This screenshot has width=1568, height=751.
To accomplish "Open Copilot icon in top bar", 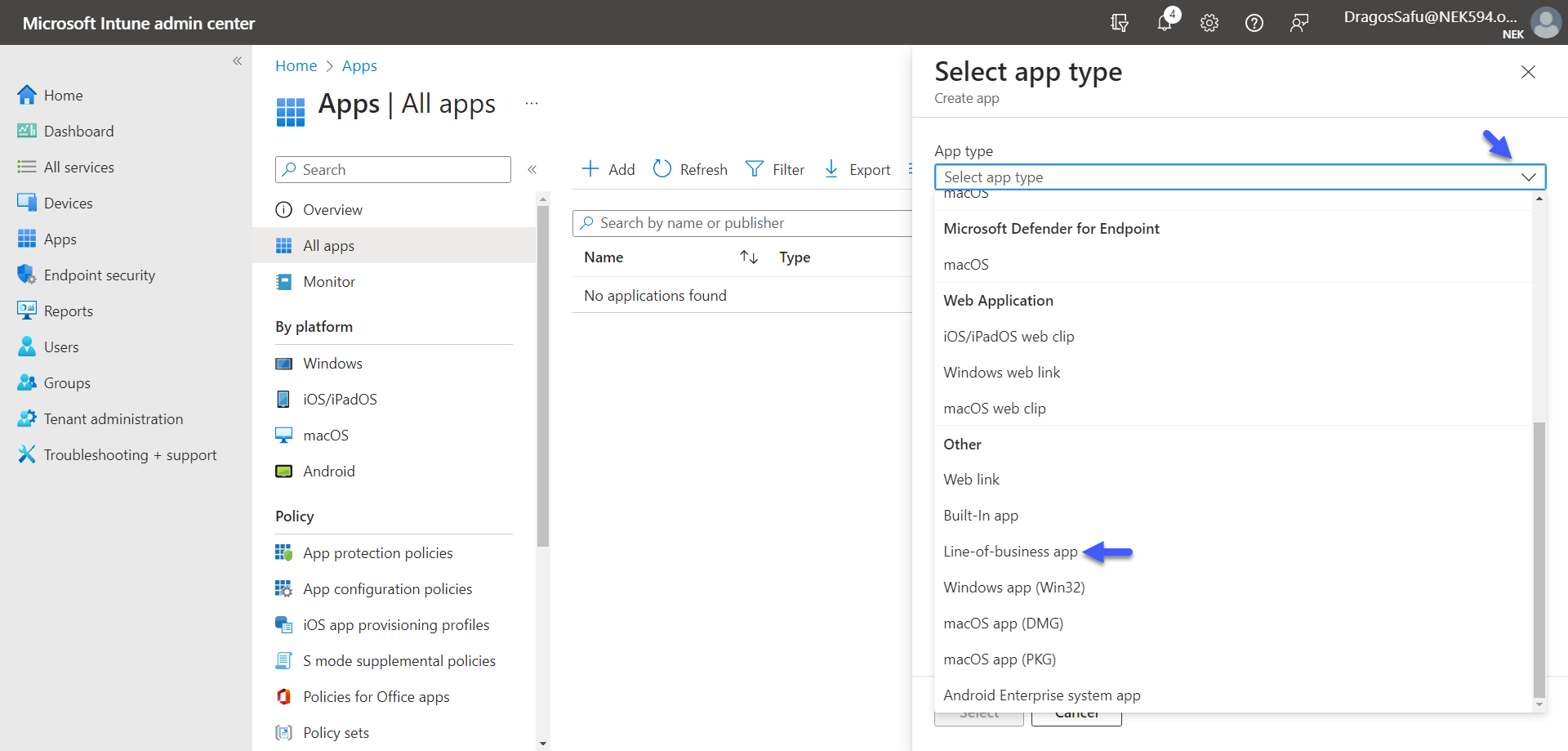I will (x=1120, y=23).
